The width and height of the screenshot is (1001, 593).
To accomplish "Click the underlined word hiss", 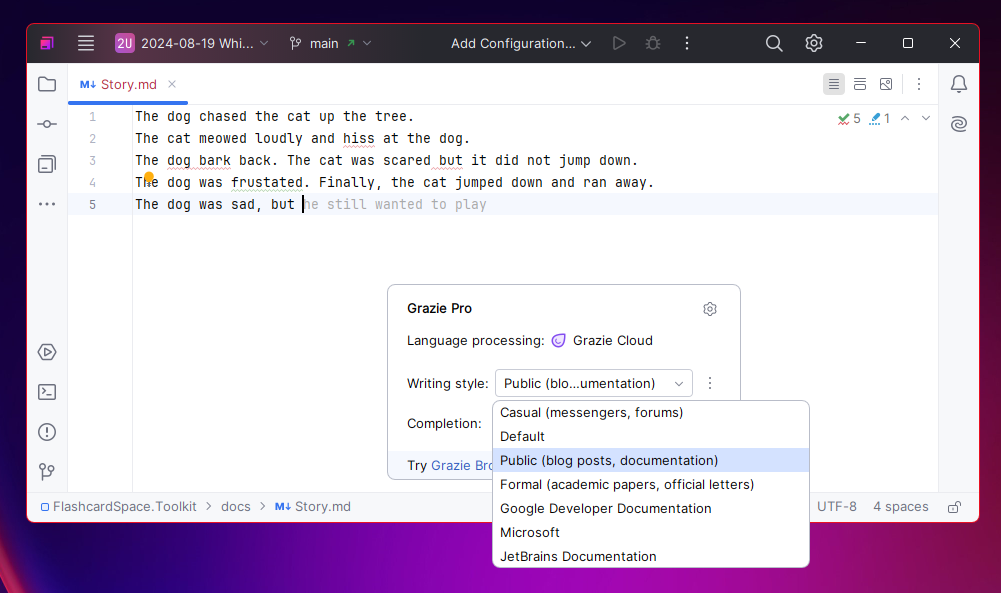I will pyautogui.click(x=359, y=139).
